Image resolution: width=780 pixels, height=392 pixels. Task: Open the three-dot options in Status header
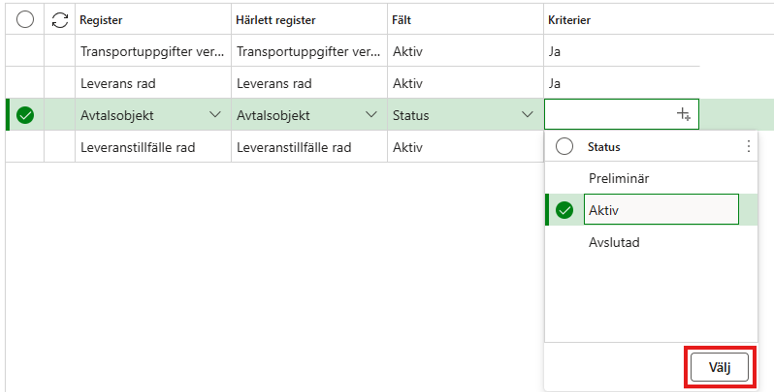click(748, 146)
